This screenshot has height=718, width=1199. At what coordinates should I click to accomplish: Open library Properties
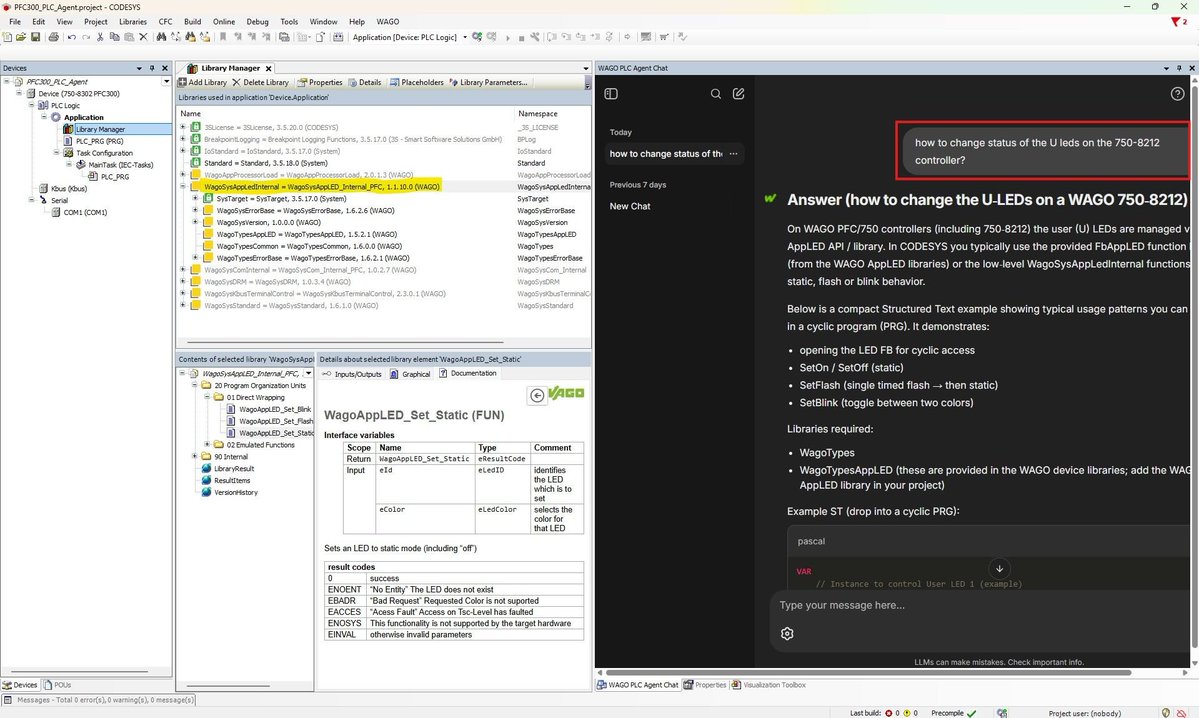320,83
